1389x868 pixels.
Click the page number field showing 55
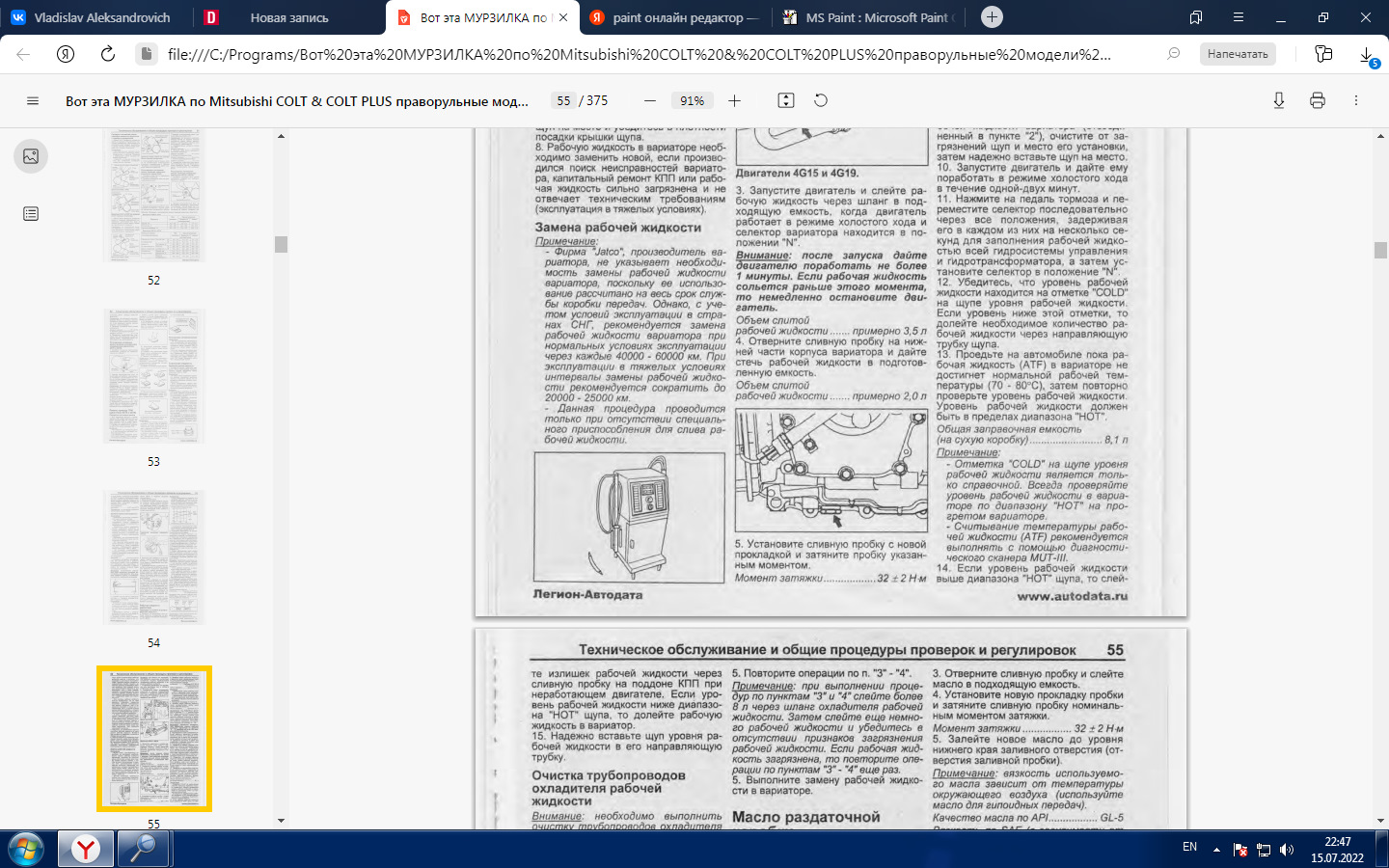(563, 100)
